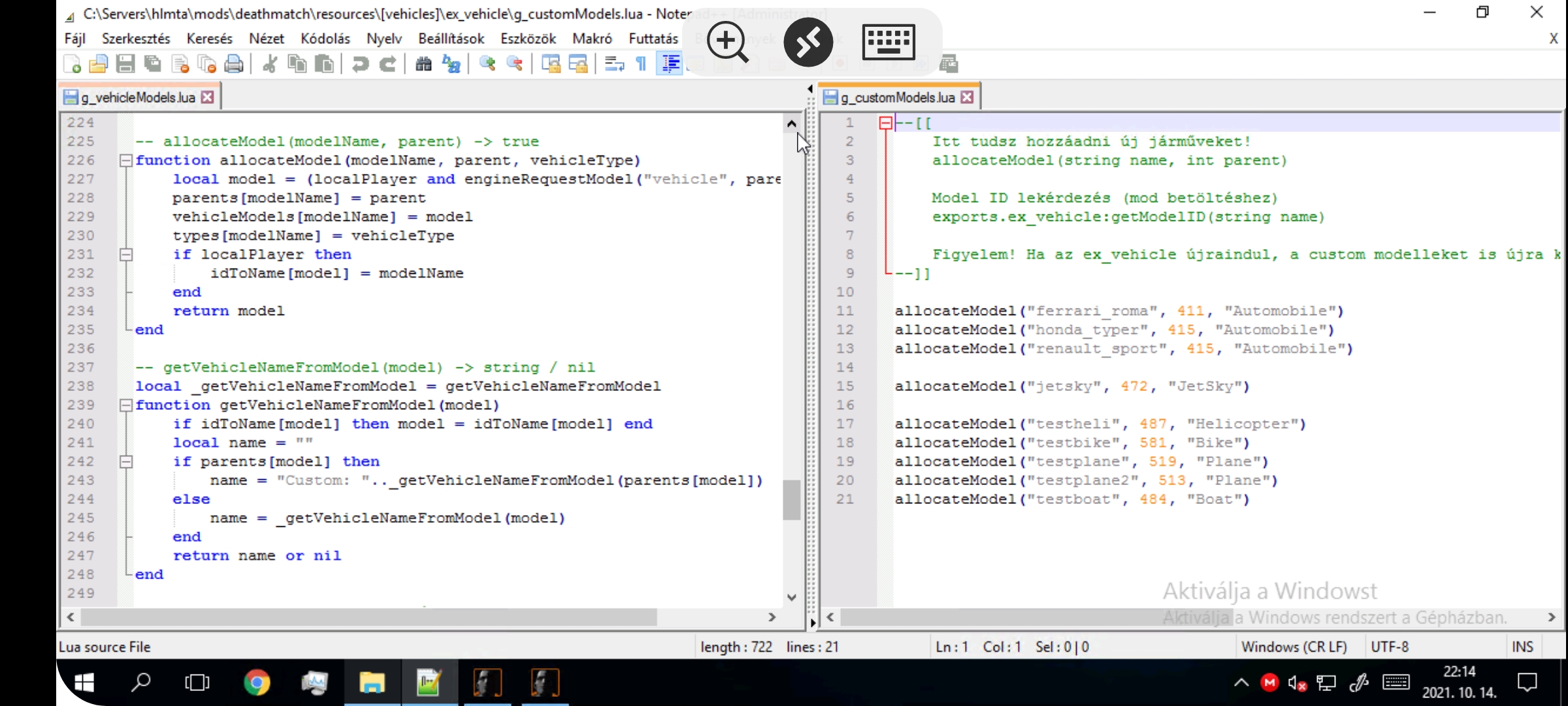Viewport: 1568px width, 706px height.
Task: Collapse comment block fold on line 1
Action: [886, 123]
